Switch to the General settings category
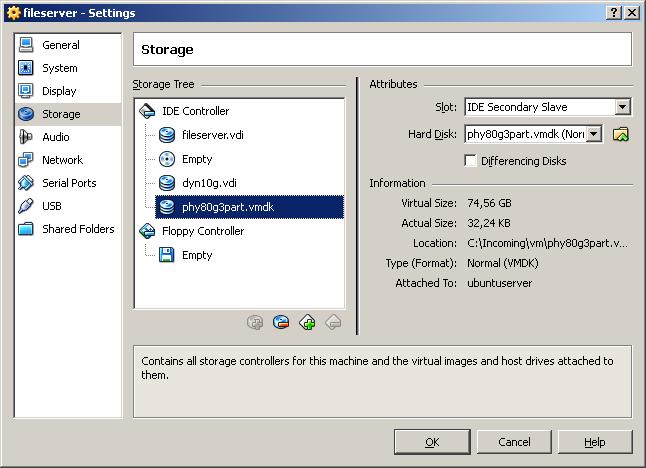The image size is (646, 468). (60, 45)
